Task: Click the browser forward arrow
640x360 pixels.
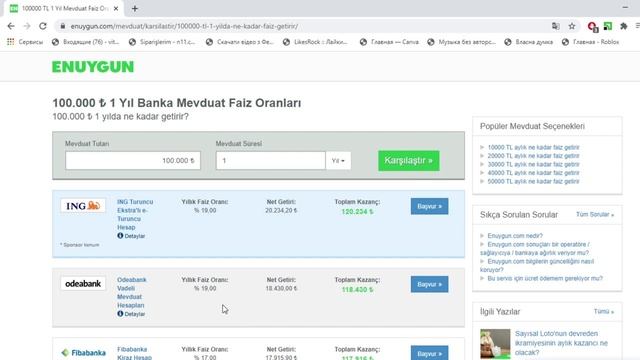Action: (27, 26)
